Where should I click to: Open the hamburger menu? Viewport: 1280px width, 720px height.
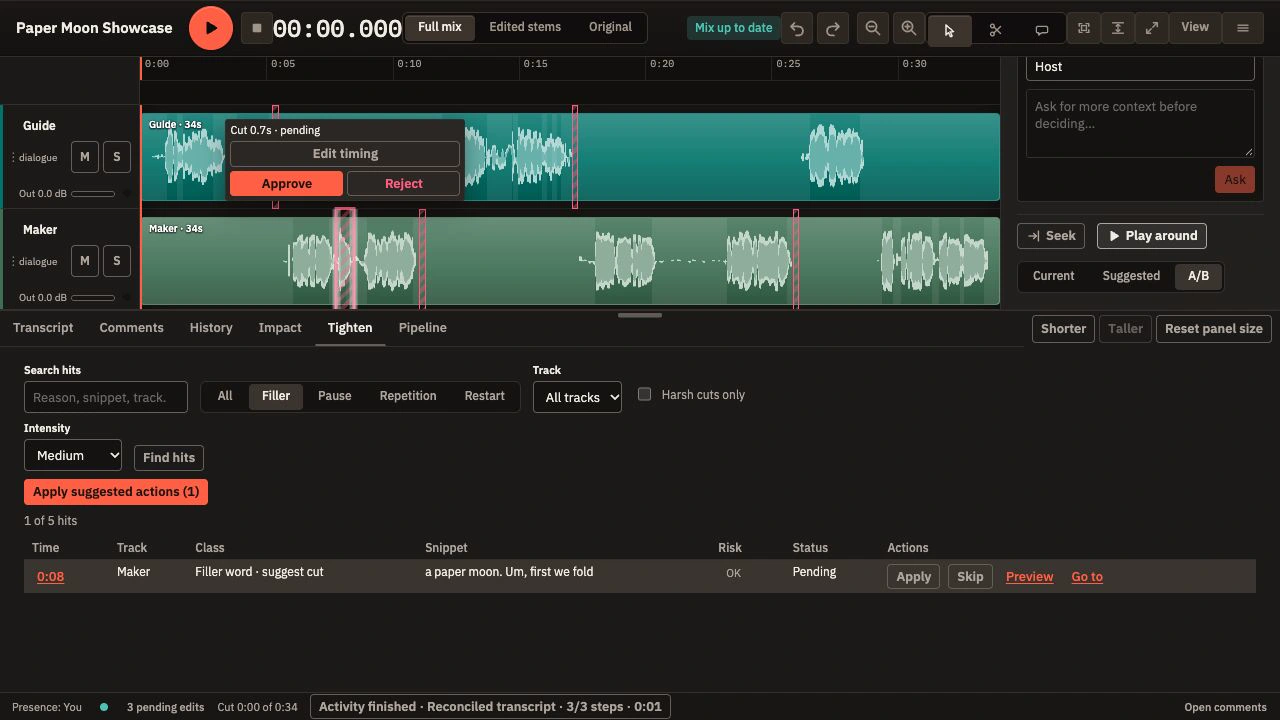[x=1243, y=28]
